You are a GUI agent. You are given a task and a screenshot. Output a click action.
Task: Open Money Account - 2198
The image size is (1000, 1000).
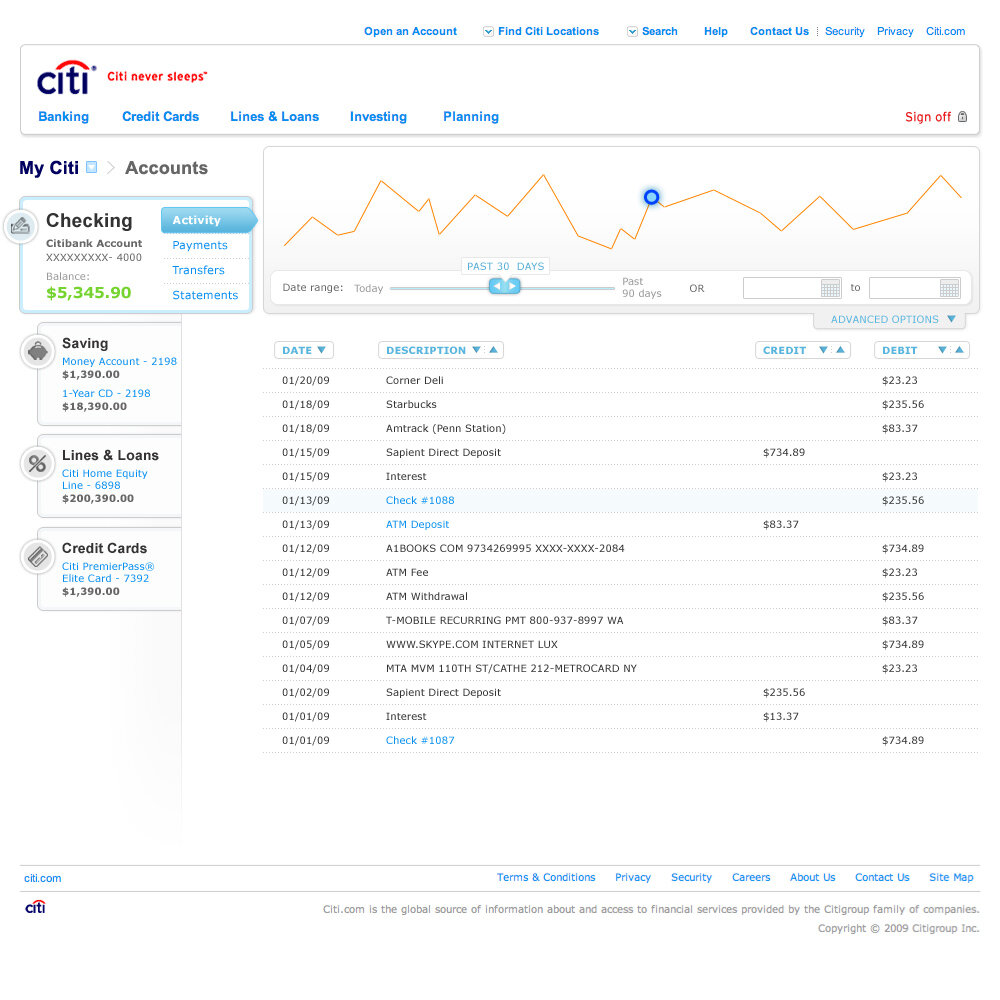coord(119,362)
